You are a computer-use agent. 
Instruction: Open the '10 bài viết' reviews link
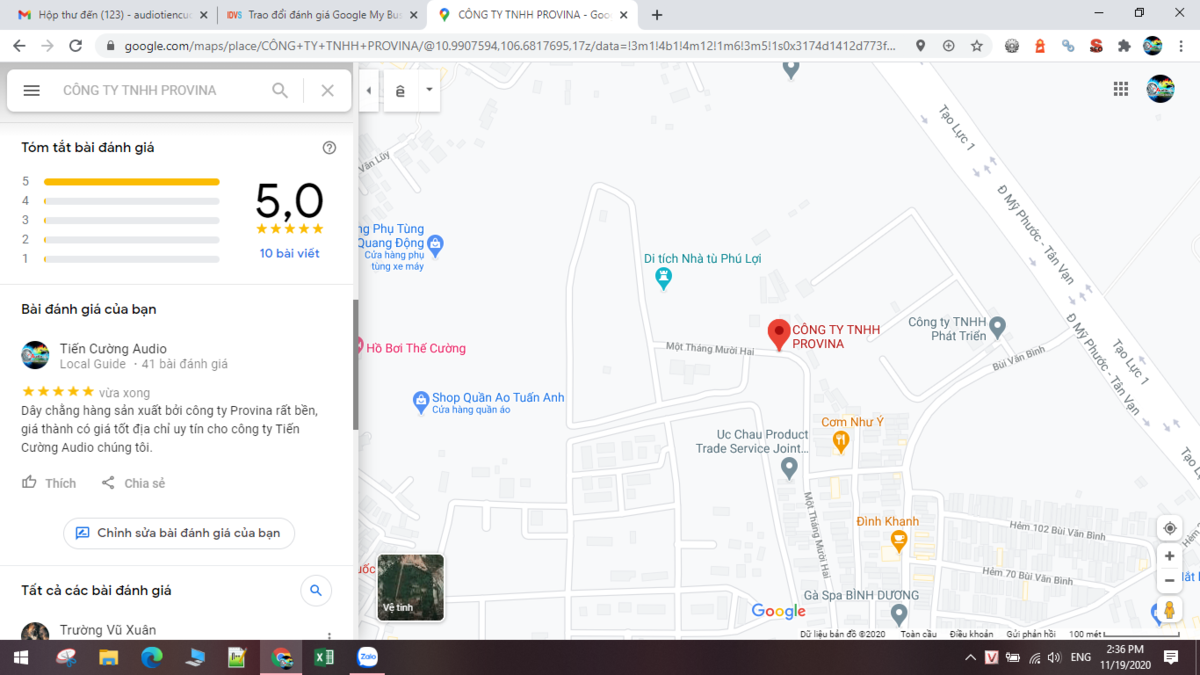coord(289,254)
